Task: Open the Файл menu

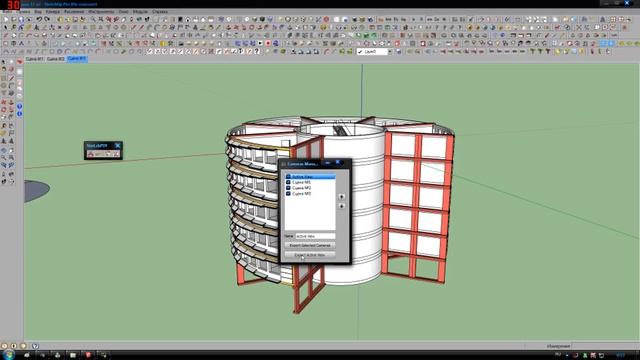Action: 8,11
